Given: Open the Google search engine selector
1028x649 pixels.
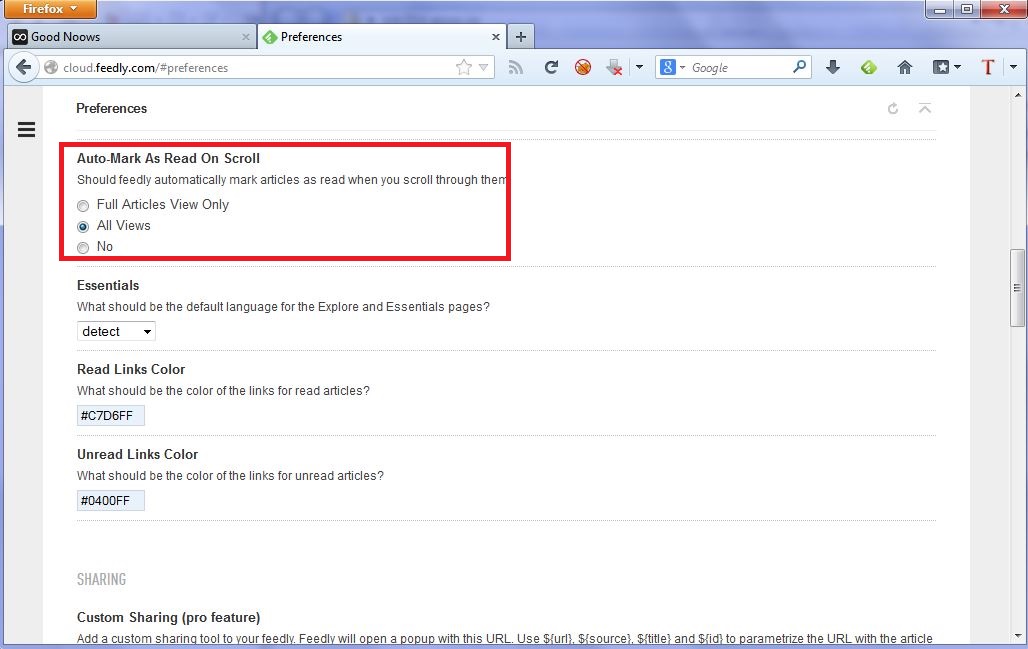Looking at the screenshot, I should (672, 67).
